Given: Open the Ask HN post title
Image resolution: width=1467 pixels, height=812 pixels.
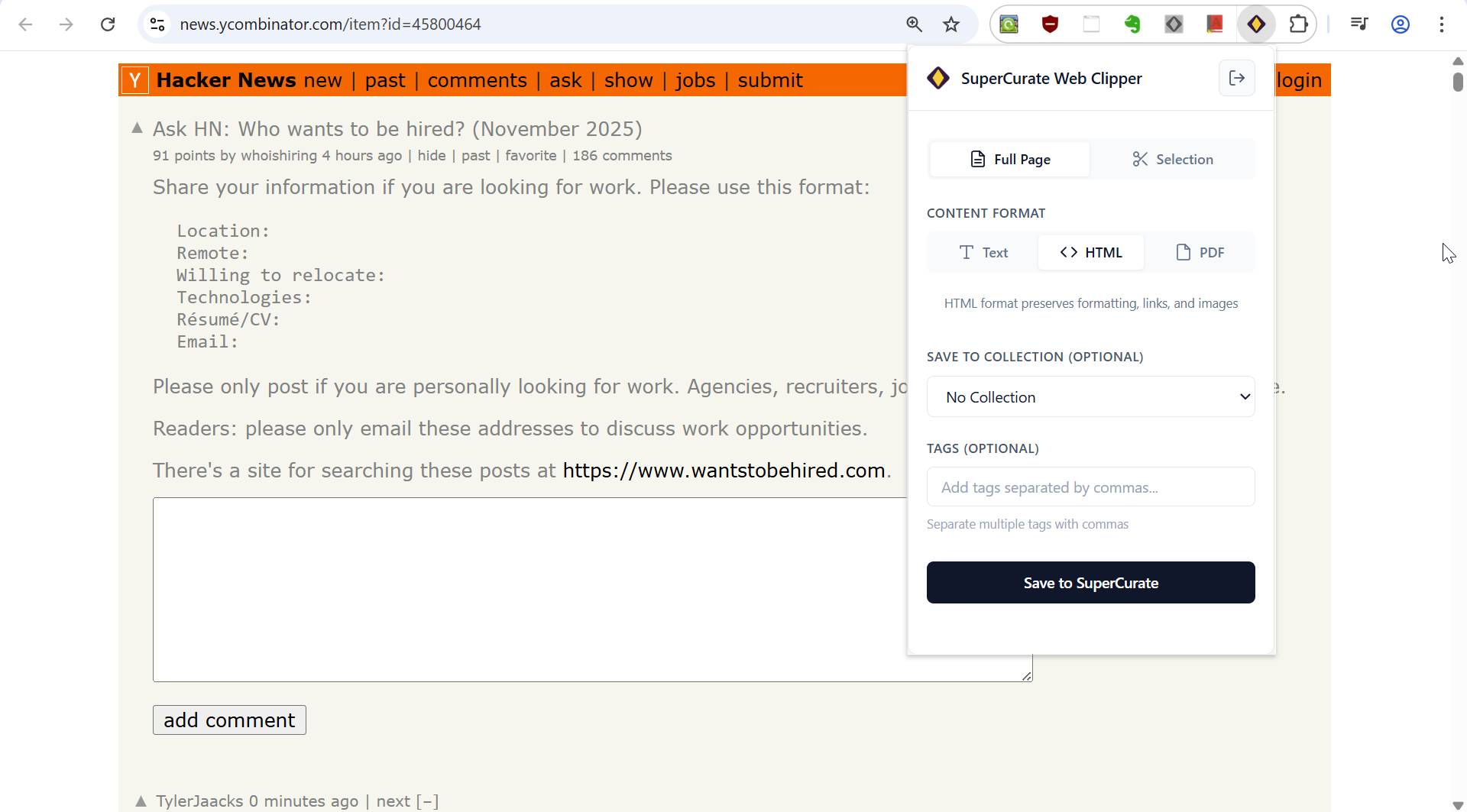Looking at the screenshot, I should (x=397, y=129).
